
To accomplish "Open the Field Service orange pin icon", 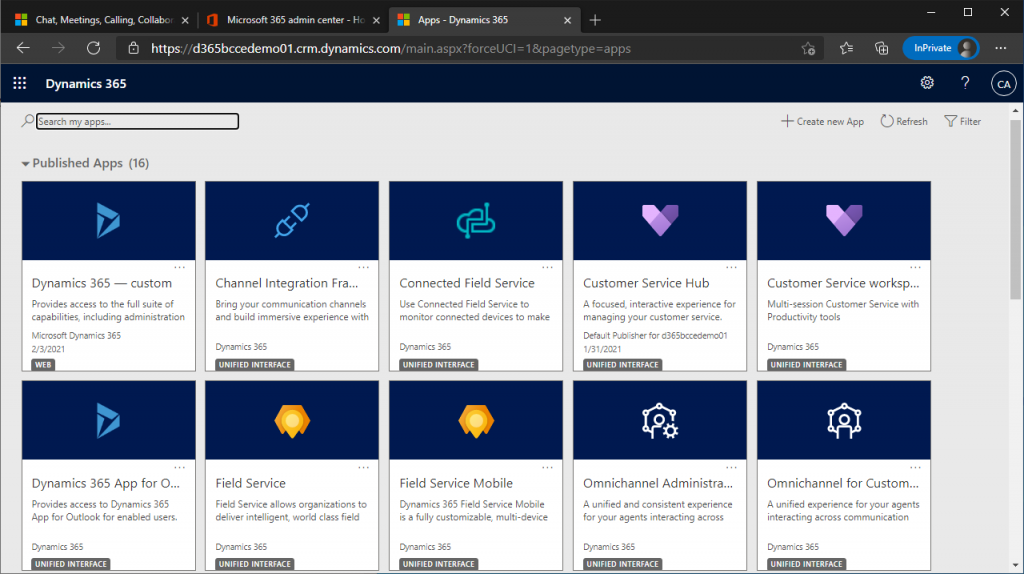I will [x=292, y=421].
